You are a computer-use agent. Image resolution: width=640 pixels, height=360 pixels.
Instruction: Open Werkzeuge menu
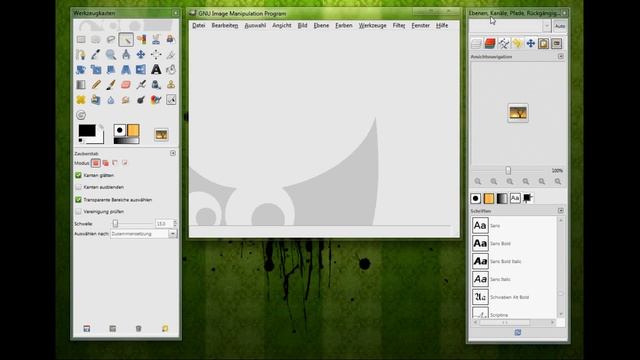[373, 25]
